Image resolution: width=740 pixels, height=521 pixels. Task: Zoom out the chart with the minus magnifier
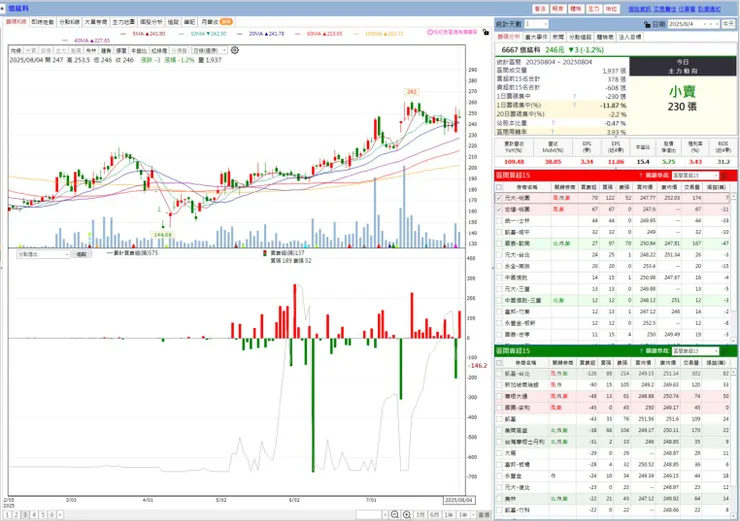coord(395,515)
